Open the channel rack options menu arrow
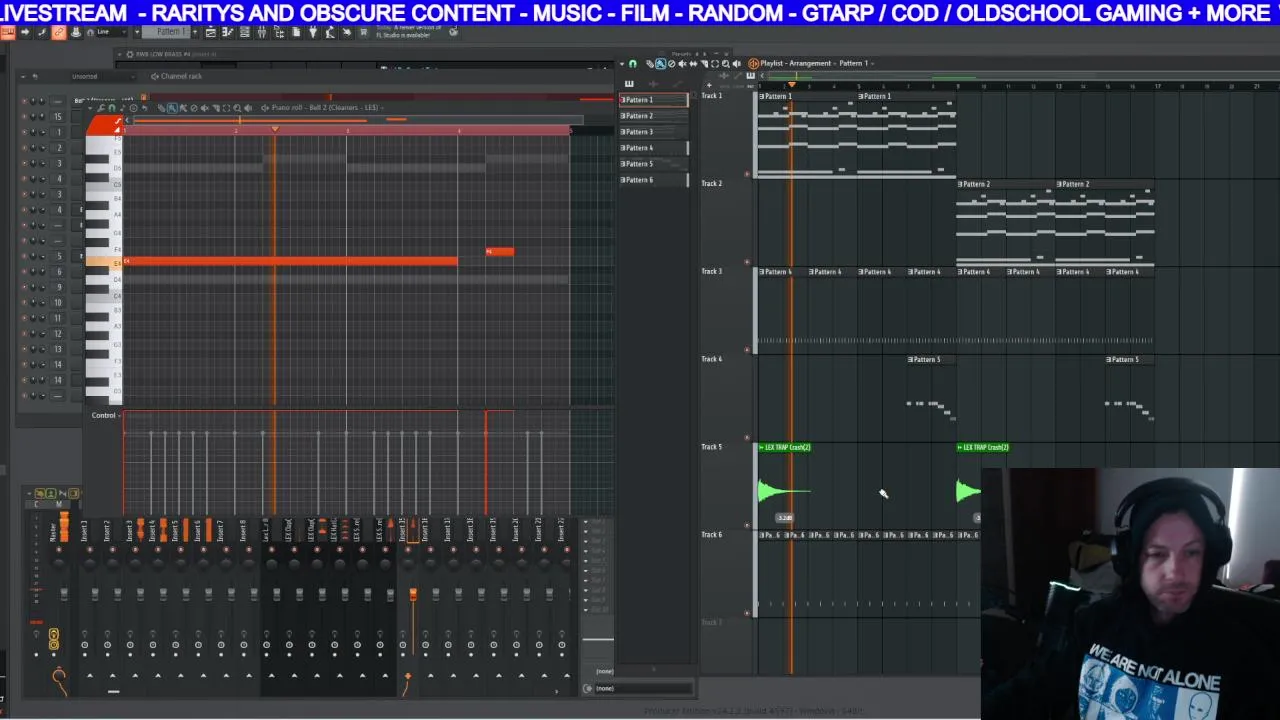The image size is (1280, 720). click(x=22, y=76)
